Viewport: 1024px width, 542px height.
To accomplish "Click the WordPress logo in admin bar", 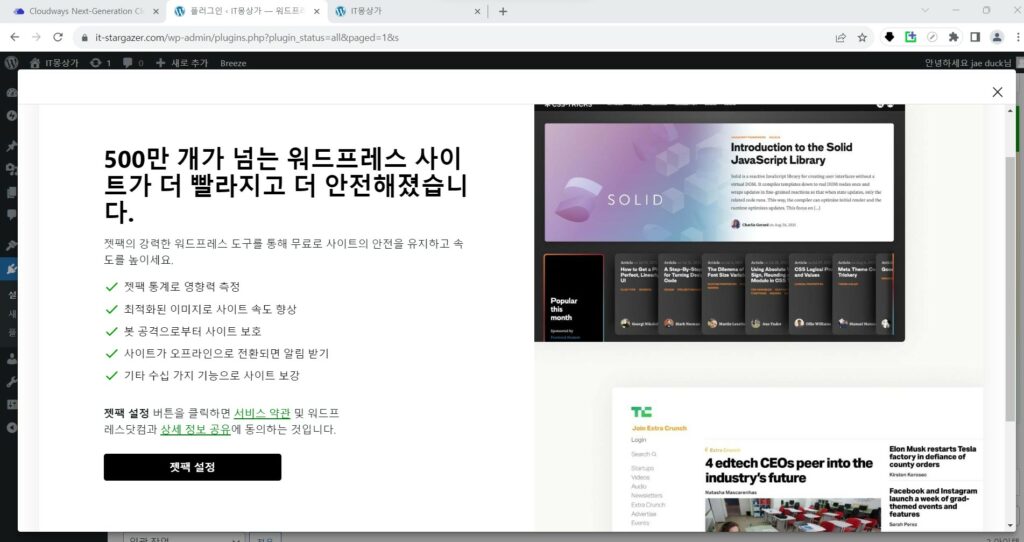I will (x=11, y=63).
